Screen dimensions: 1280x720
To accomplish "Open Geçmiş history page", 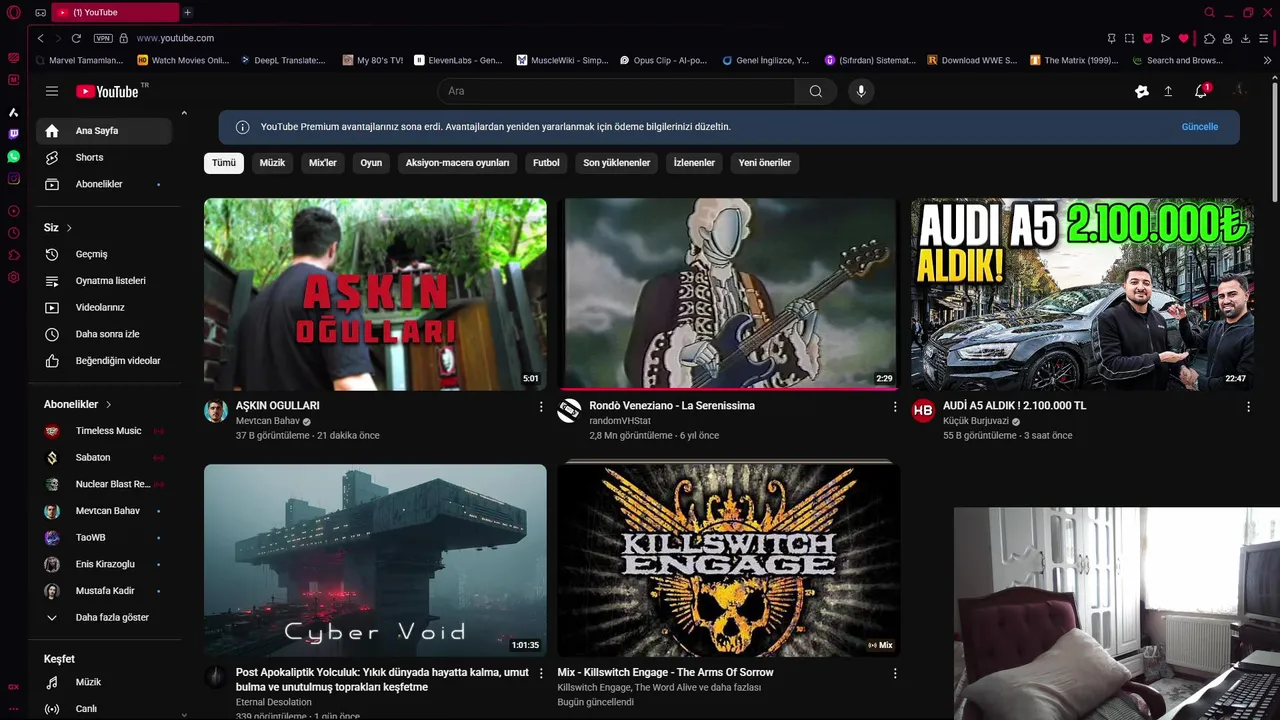I will pos(105,254).
